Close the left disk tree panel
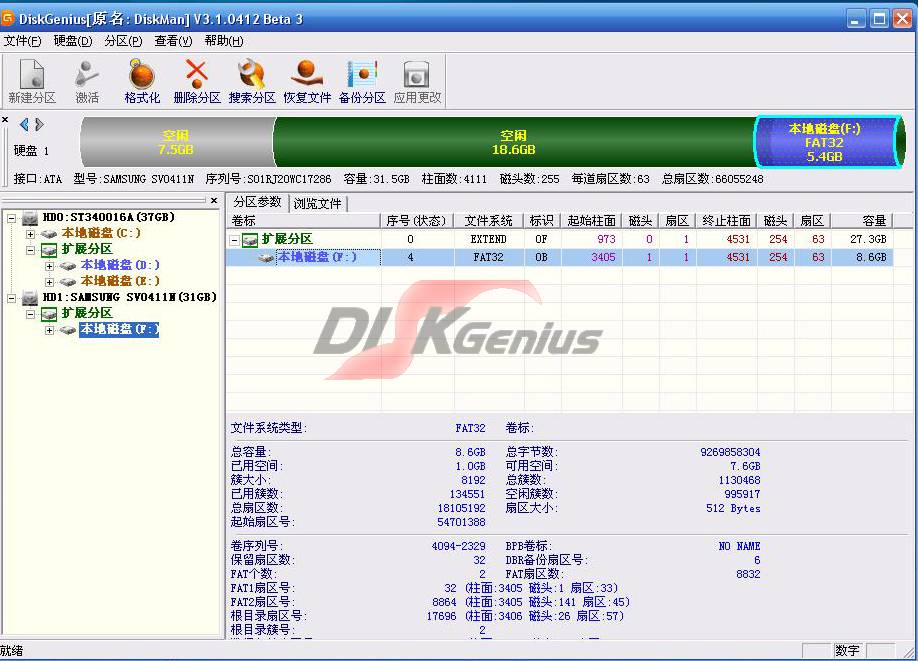Image resolution: width=918 pixels, height=661 pixels. tap(214, 200)
